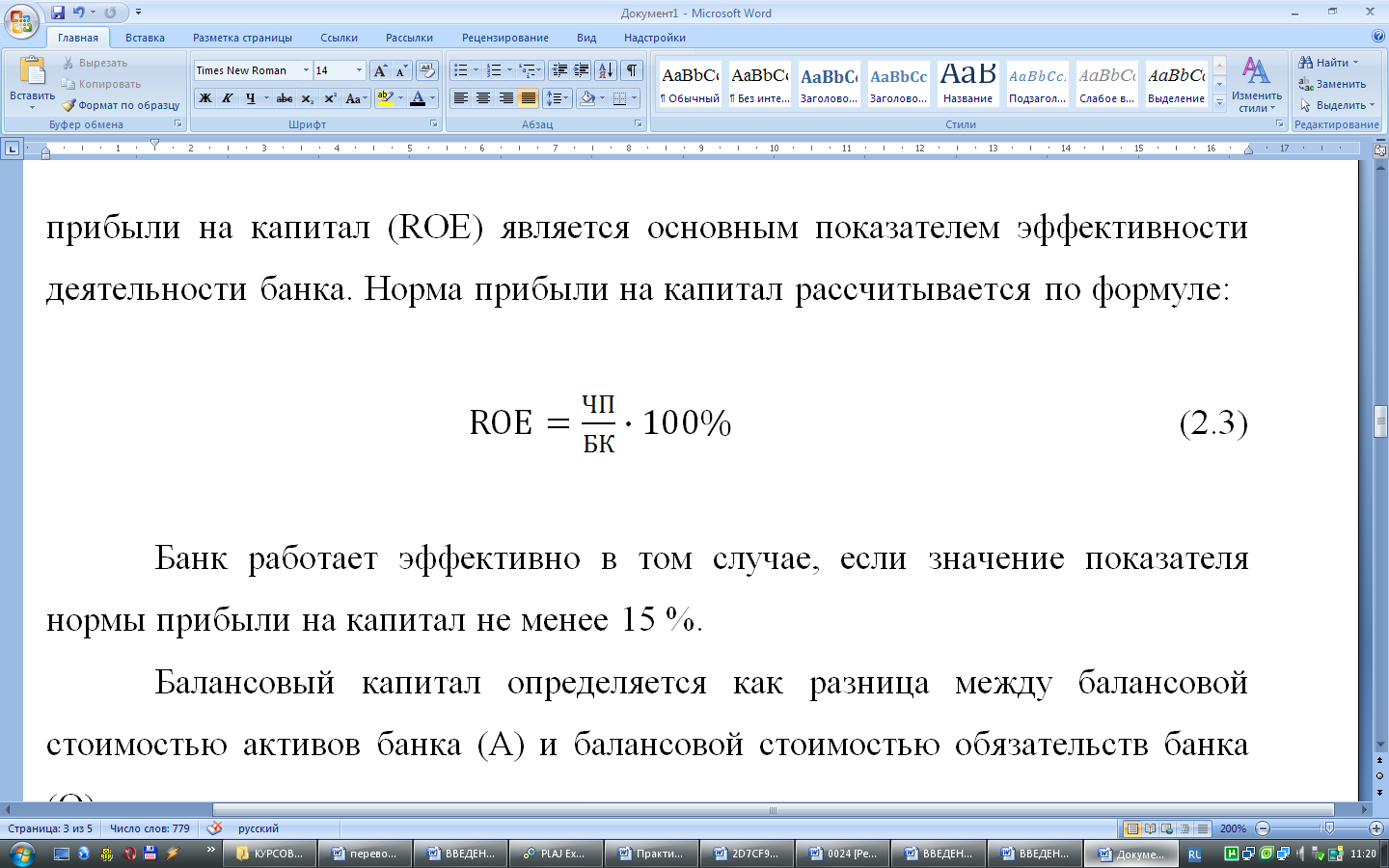This screenshot has width=1389, height=868.
Task: Expand the numbering list dropdown
Action: (510, 70)
